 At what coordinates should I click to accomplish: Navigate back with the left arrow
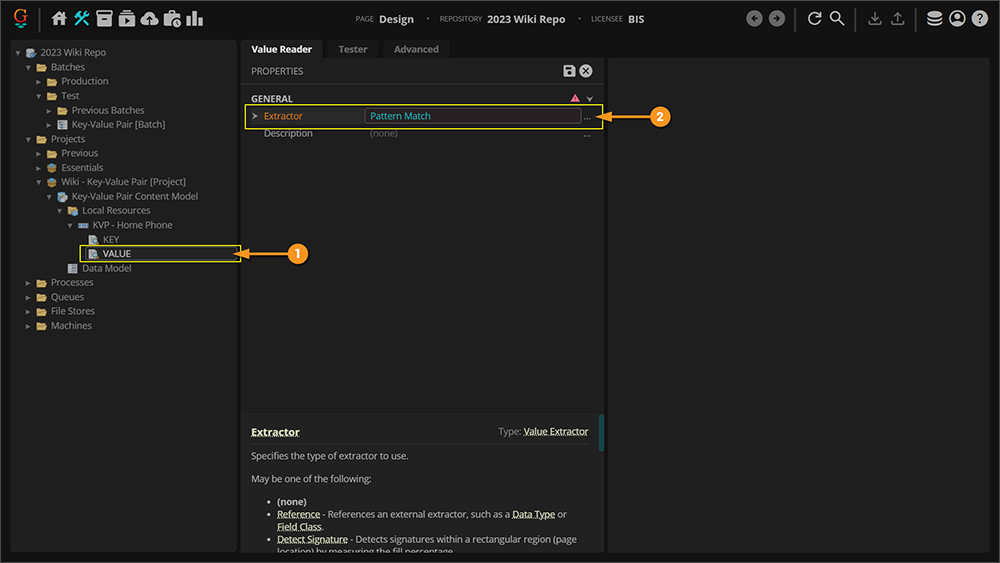coord(754,18)
